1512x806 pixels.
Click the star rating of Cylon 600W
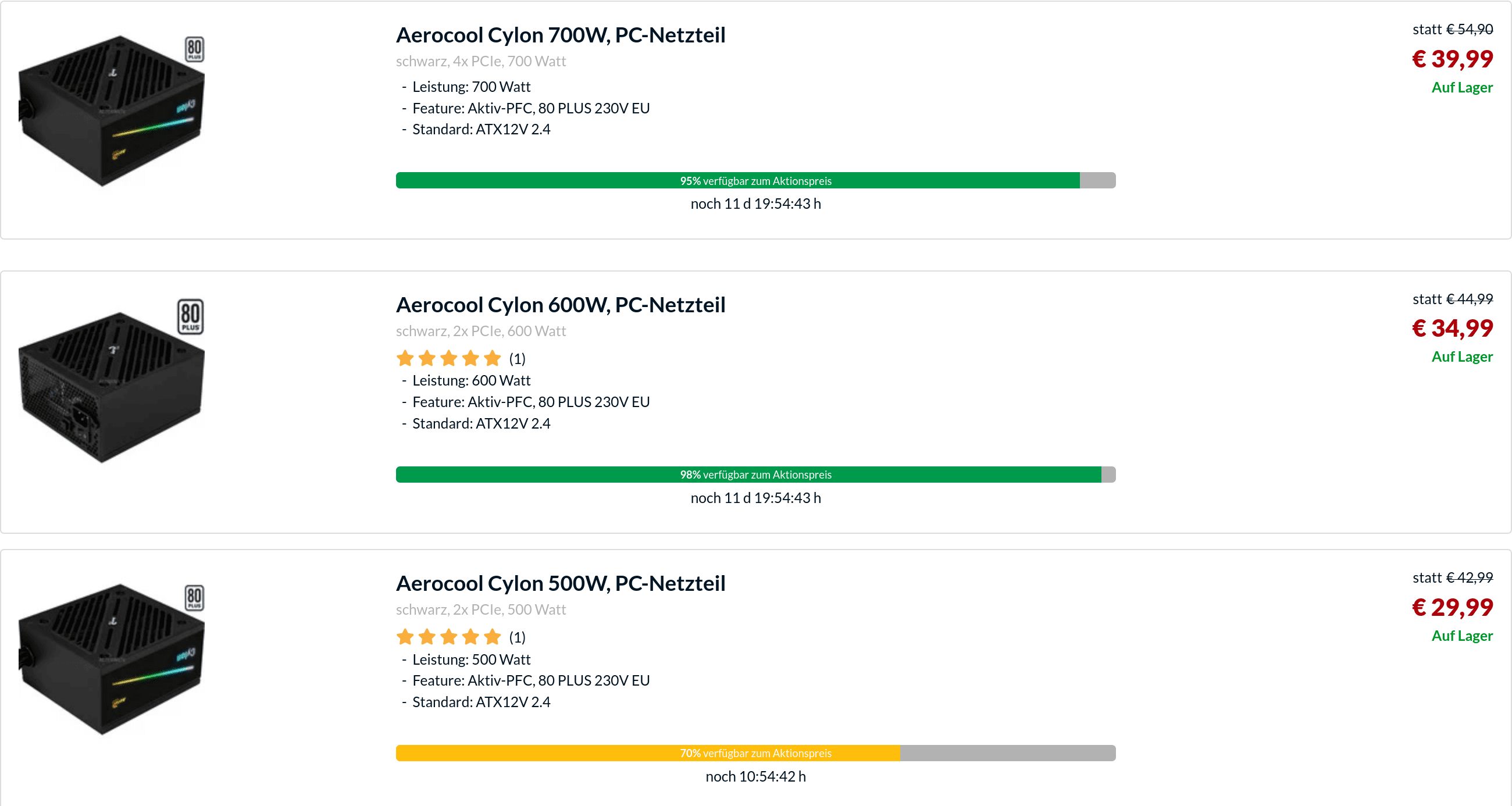tap(448, 358)
